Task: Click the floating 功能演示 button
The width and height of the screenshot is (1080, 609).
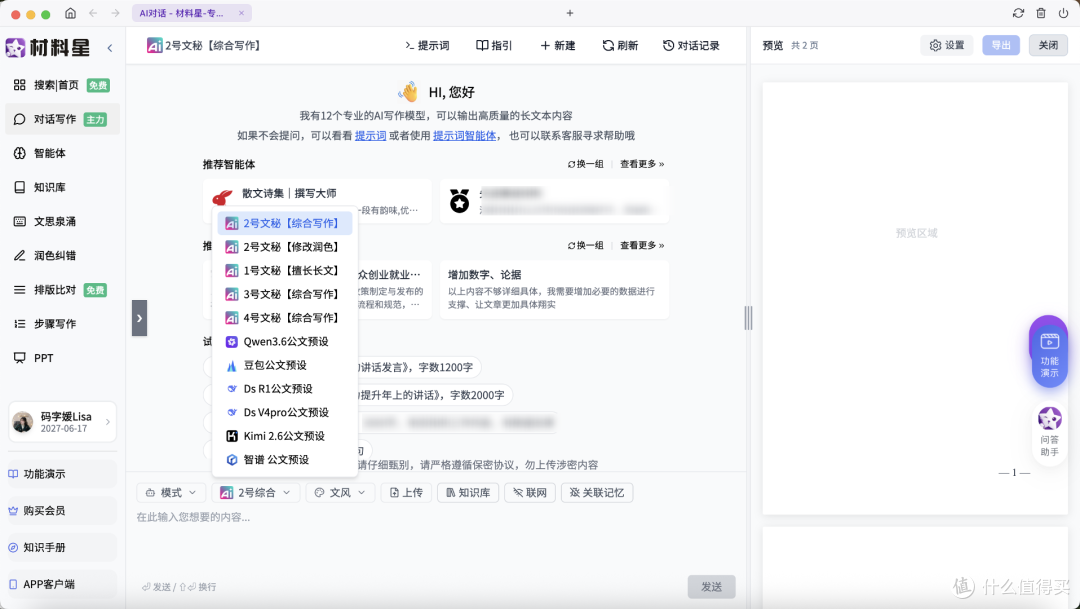Action: [x=1049, y=355]
